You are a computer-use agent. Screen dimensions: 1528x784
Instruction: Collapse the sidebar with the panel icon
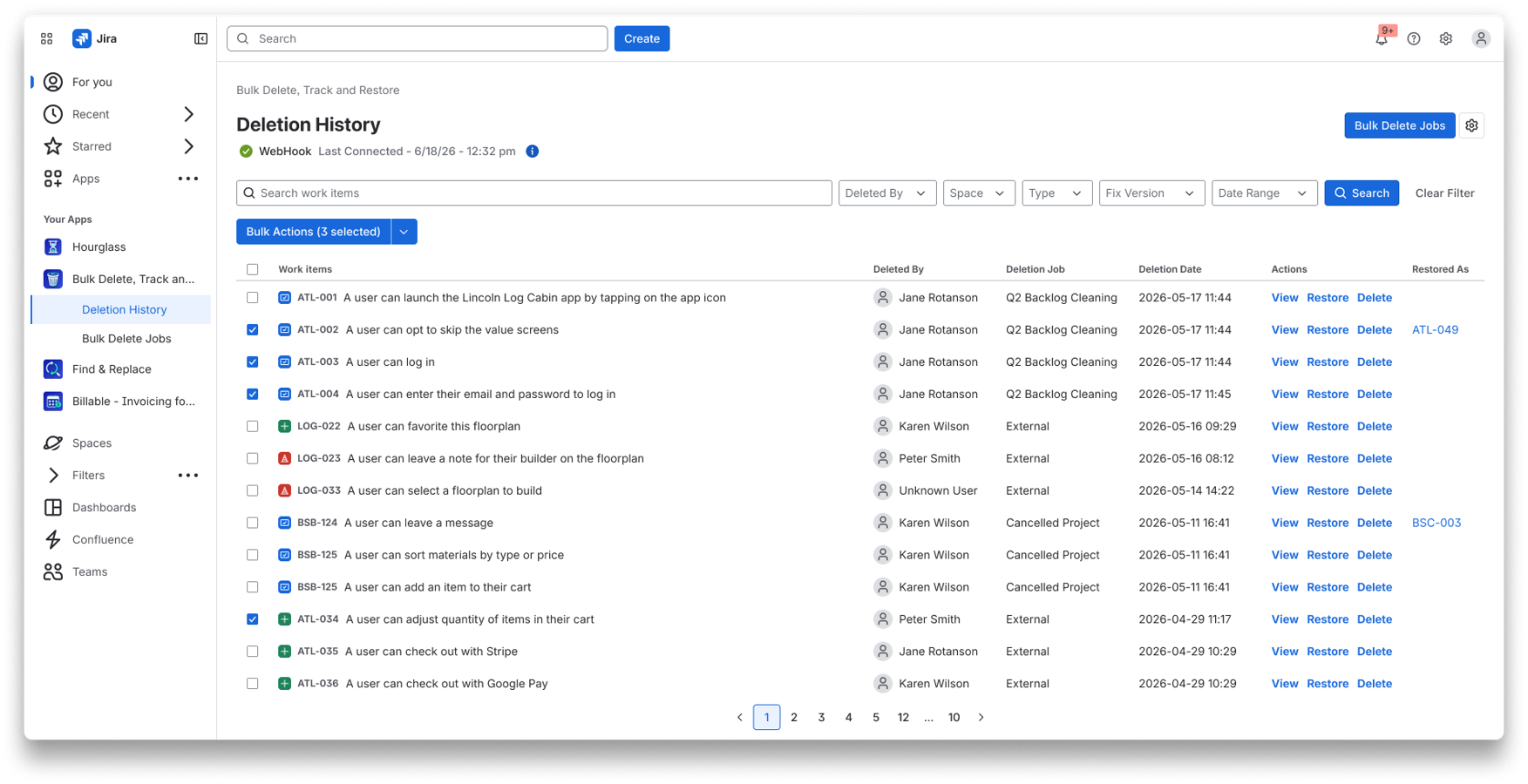tap(200, 38)
